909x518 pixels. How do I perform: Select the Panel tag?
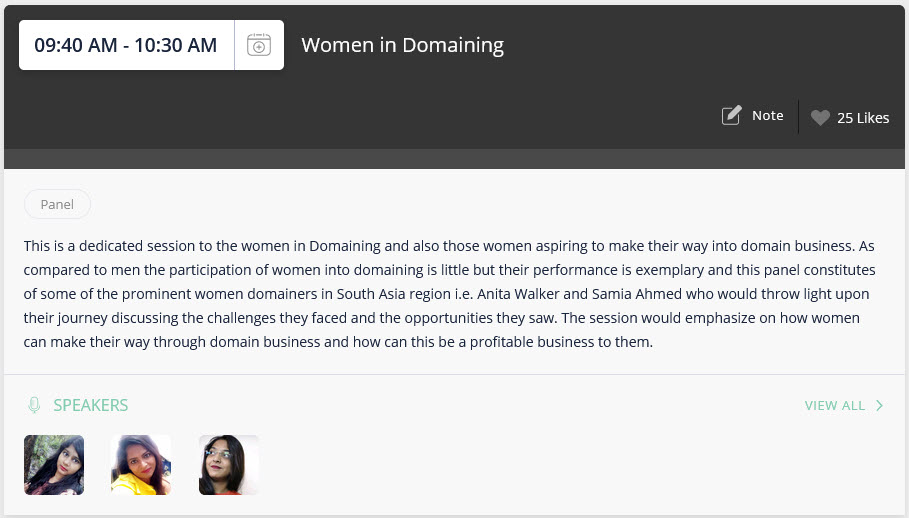[57, 204]
